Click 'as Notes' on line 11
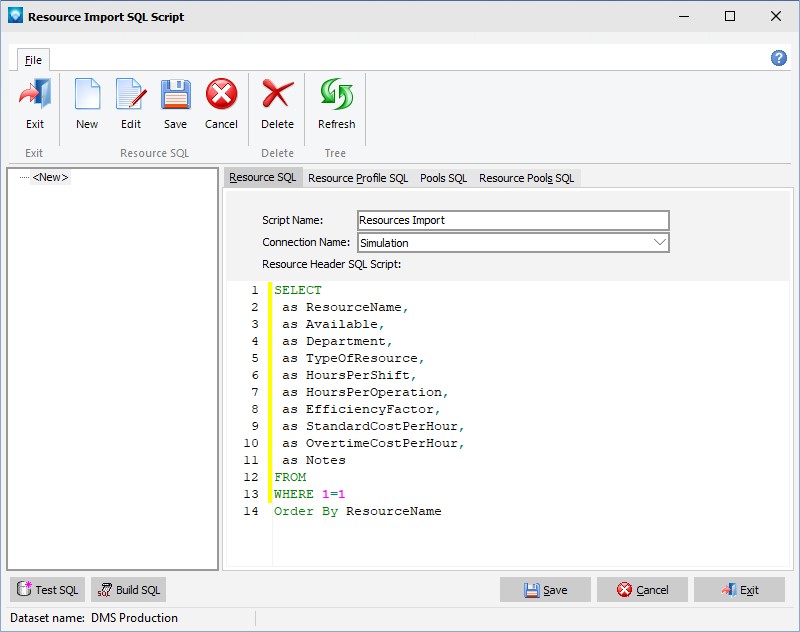The height and width of the screenshot is (632, 800). click(x=314, y=460)
